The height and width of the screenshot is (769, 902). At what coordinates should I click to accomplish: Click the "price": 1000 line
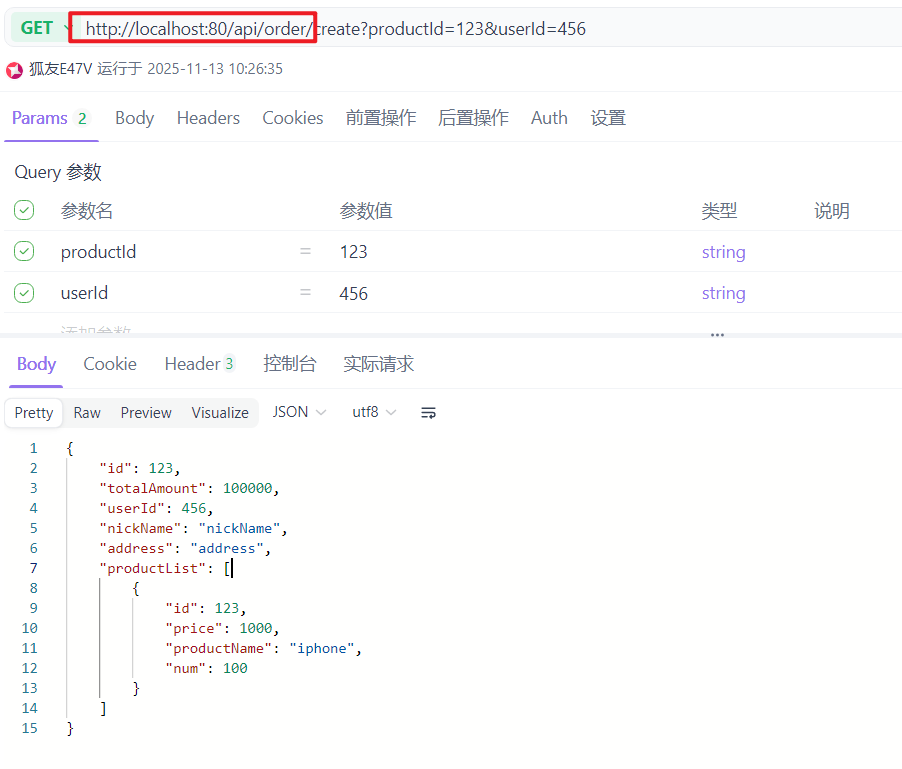222,628
